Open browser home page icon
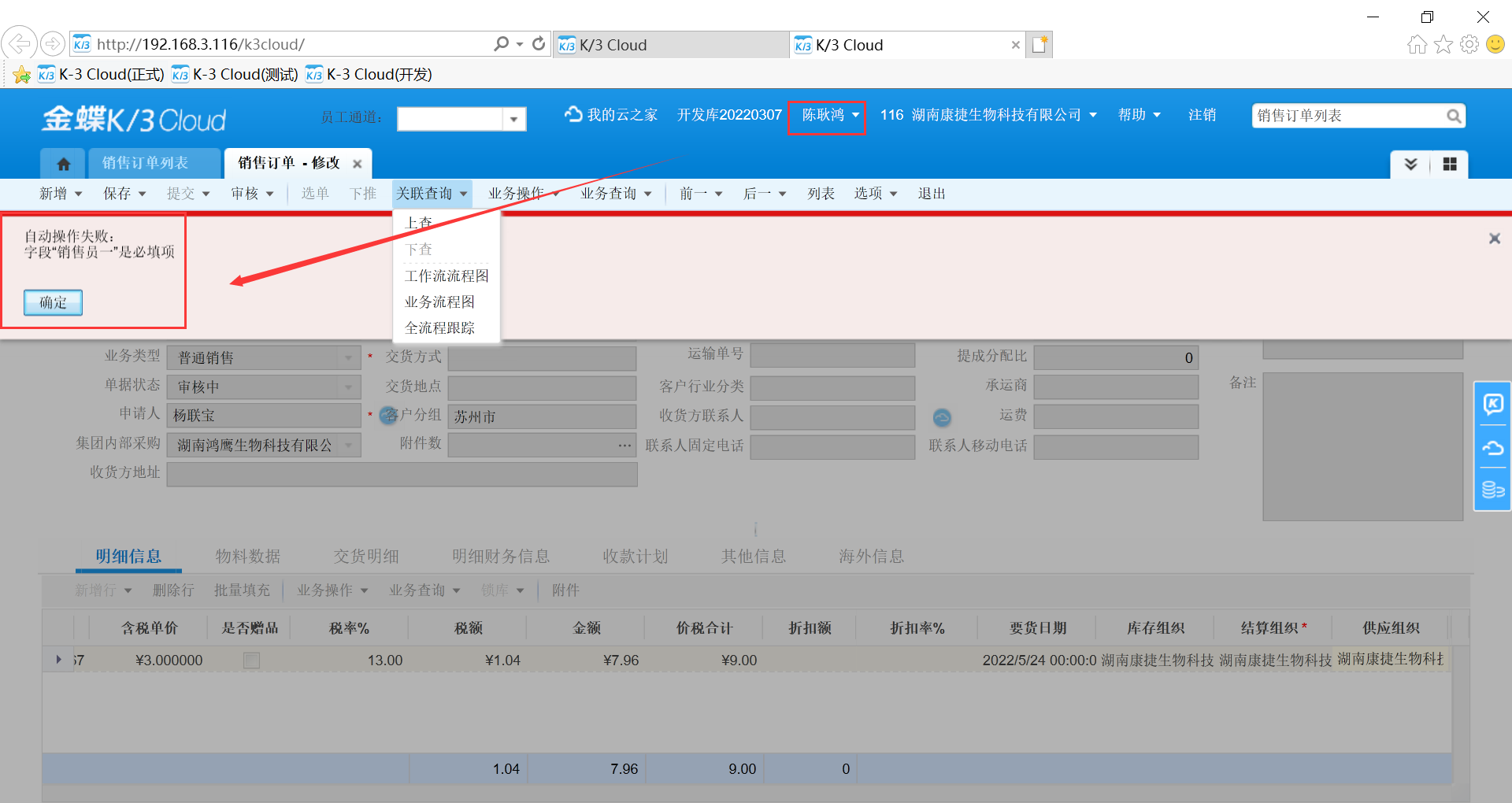The image size is (1512, 803). 1417,44
